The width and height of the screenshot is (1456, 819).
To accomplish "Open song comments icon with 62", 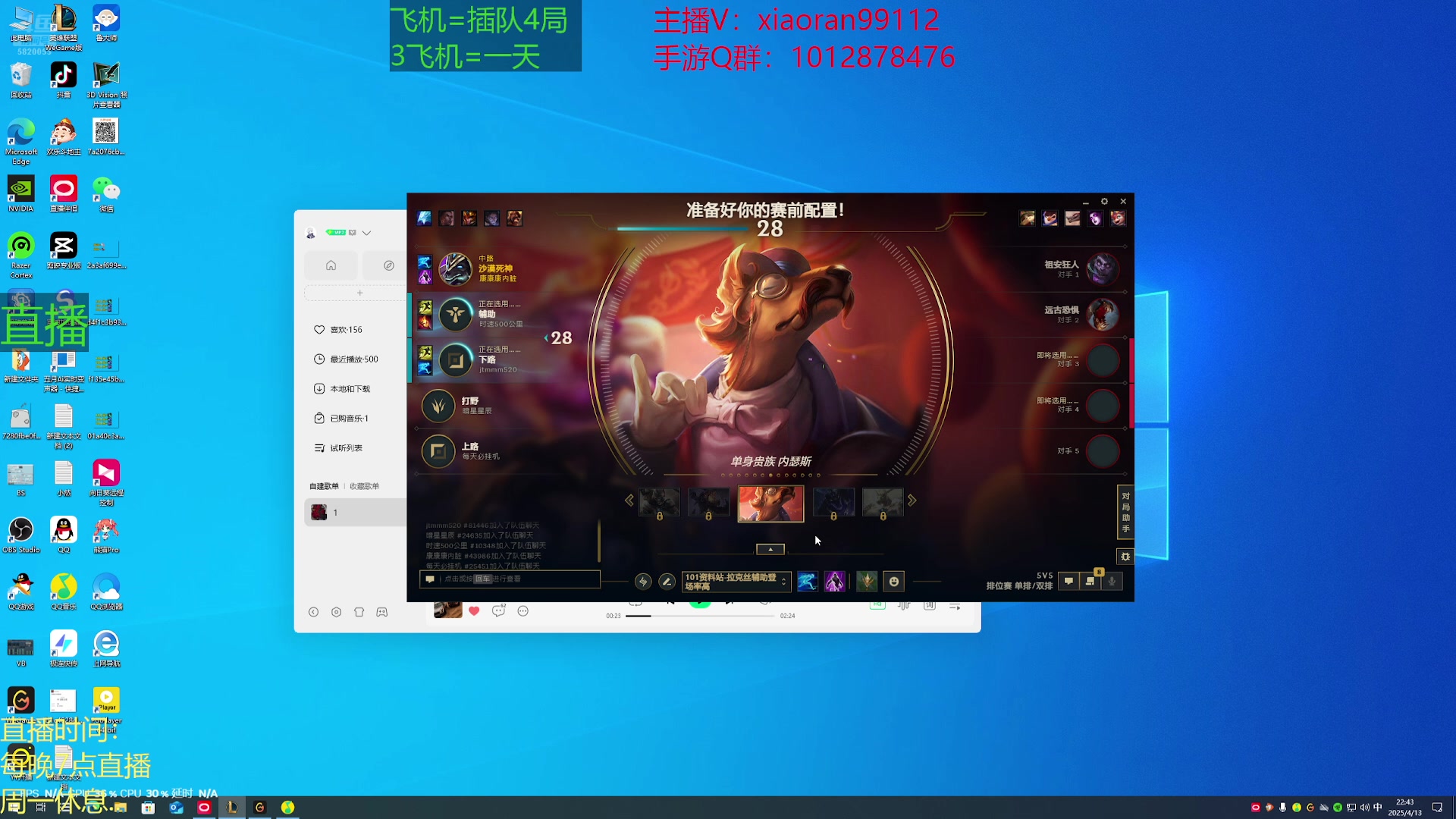I will tap(498, 611).
